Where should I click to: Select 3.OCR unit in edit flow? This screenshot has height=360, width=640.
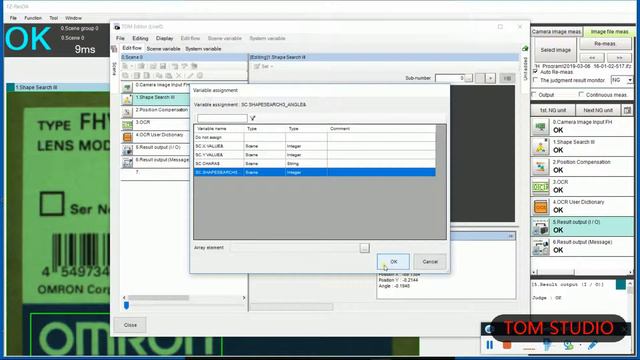(x=156, y=124)
